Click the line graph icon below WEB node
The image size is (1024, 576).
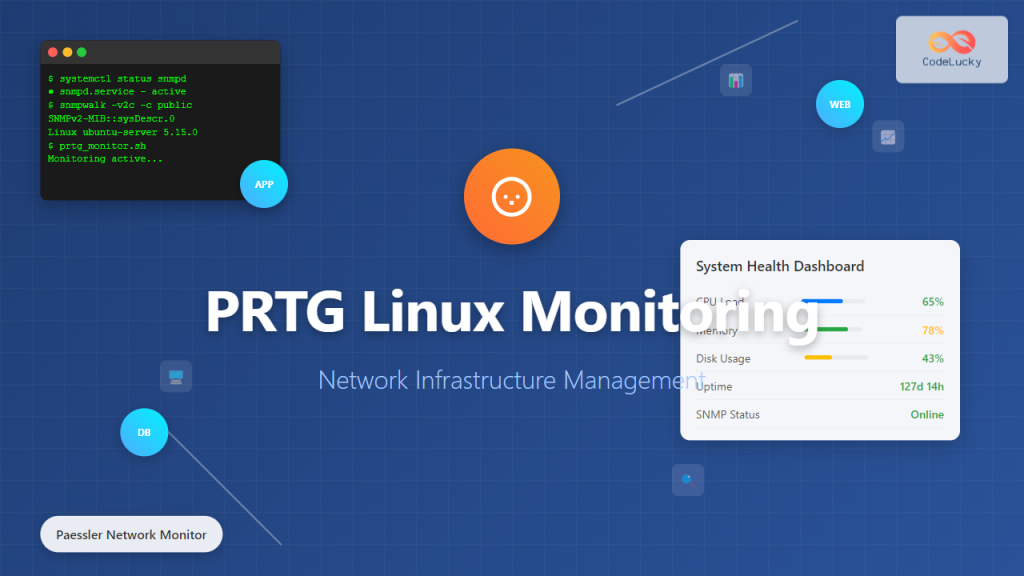click(887, 136)
